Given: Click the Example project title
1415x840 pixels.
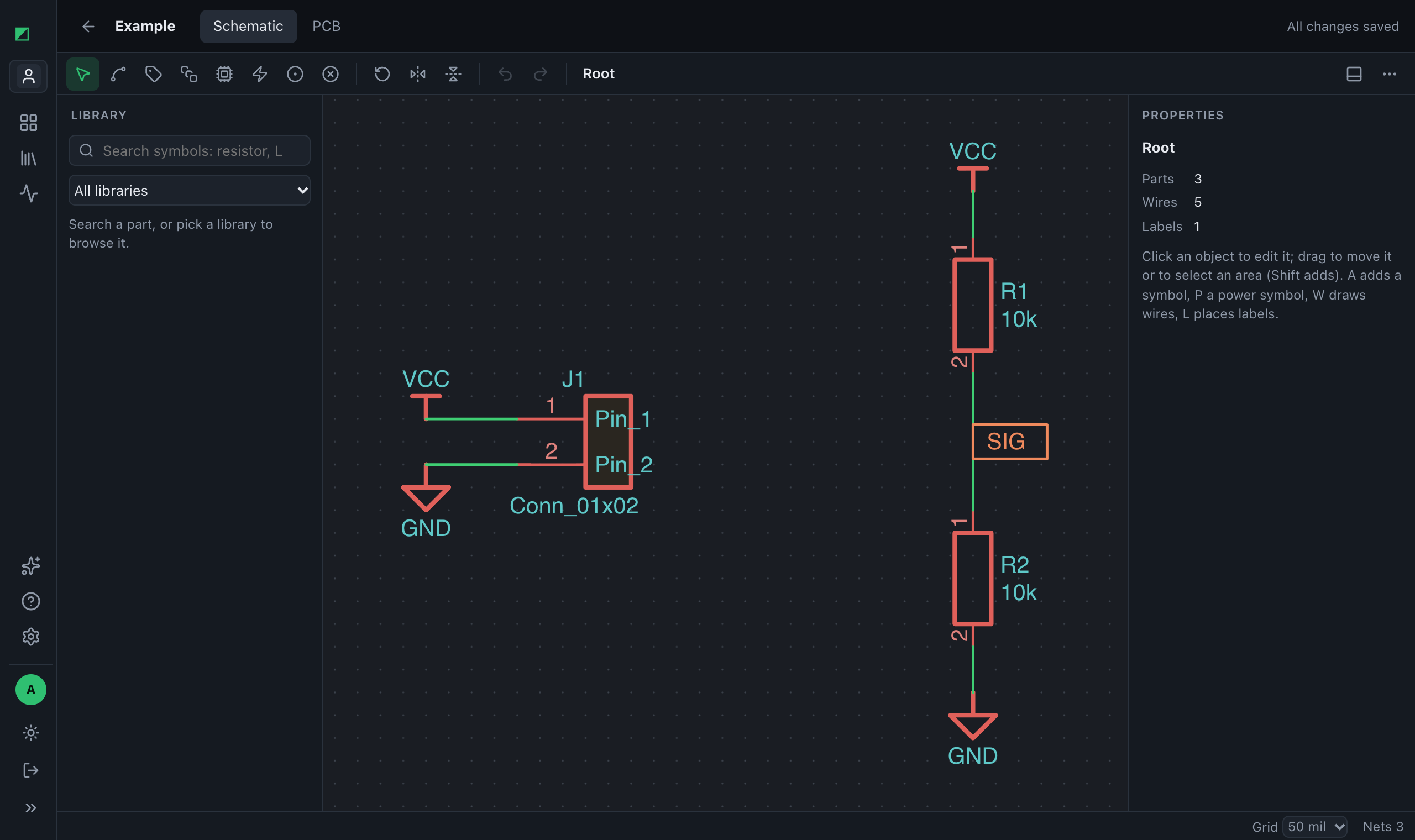Looking at the screenshot, I should pyautogui.click(x=145, y=26).
